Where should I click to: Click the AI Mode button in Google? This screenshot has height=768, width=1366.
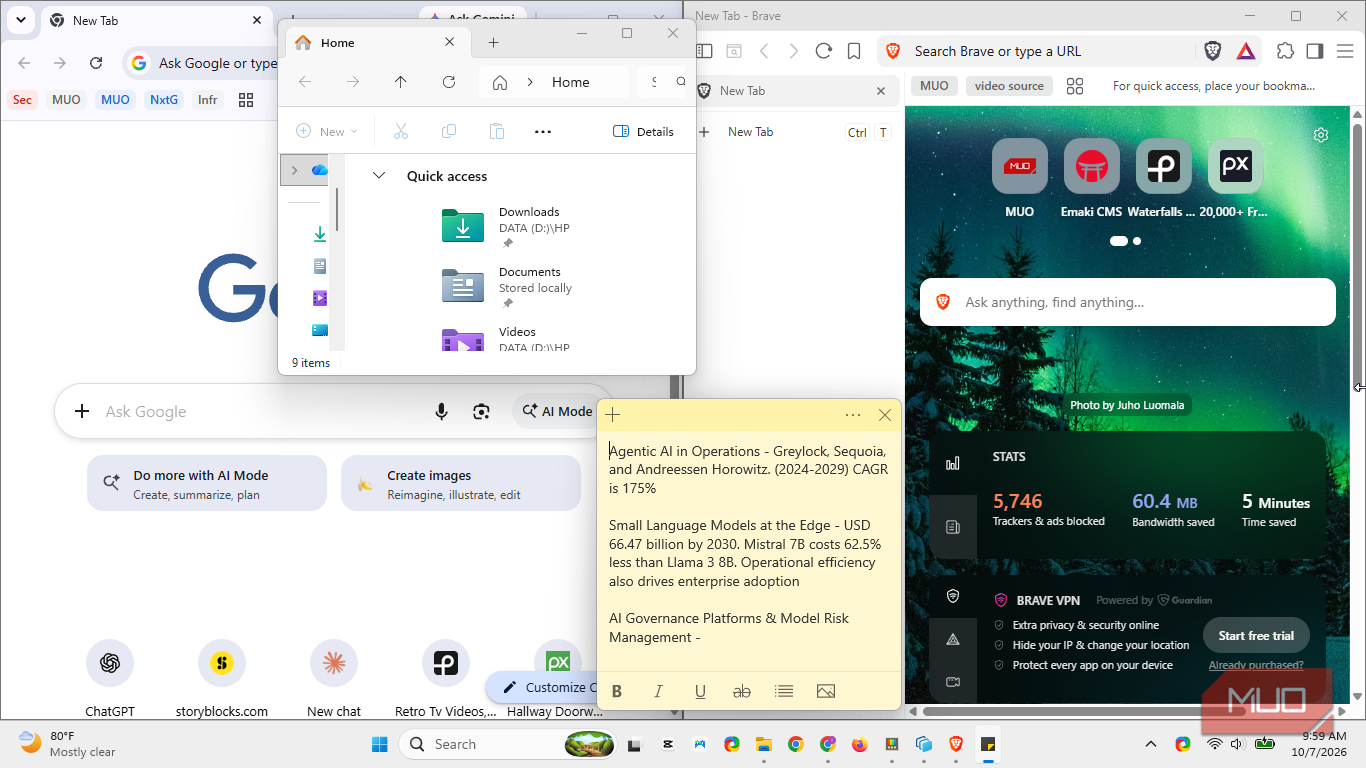558,411
